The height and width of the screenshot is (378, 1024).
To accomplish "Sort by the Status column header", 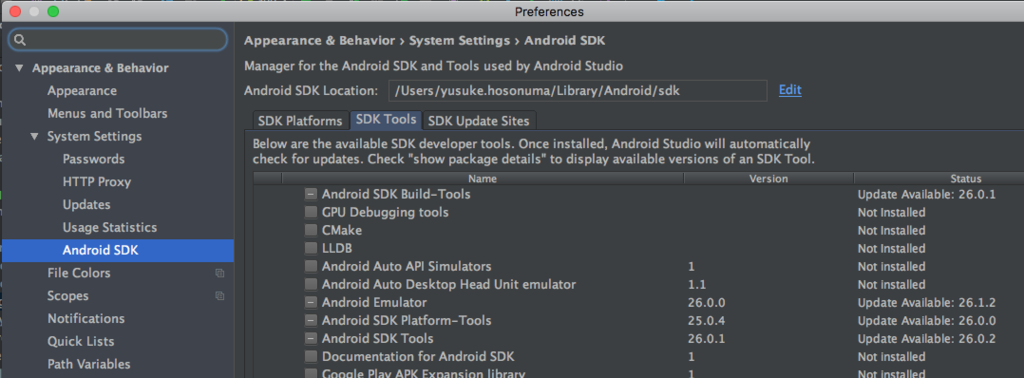I will [938, 179].
